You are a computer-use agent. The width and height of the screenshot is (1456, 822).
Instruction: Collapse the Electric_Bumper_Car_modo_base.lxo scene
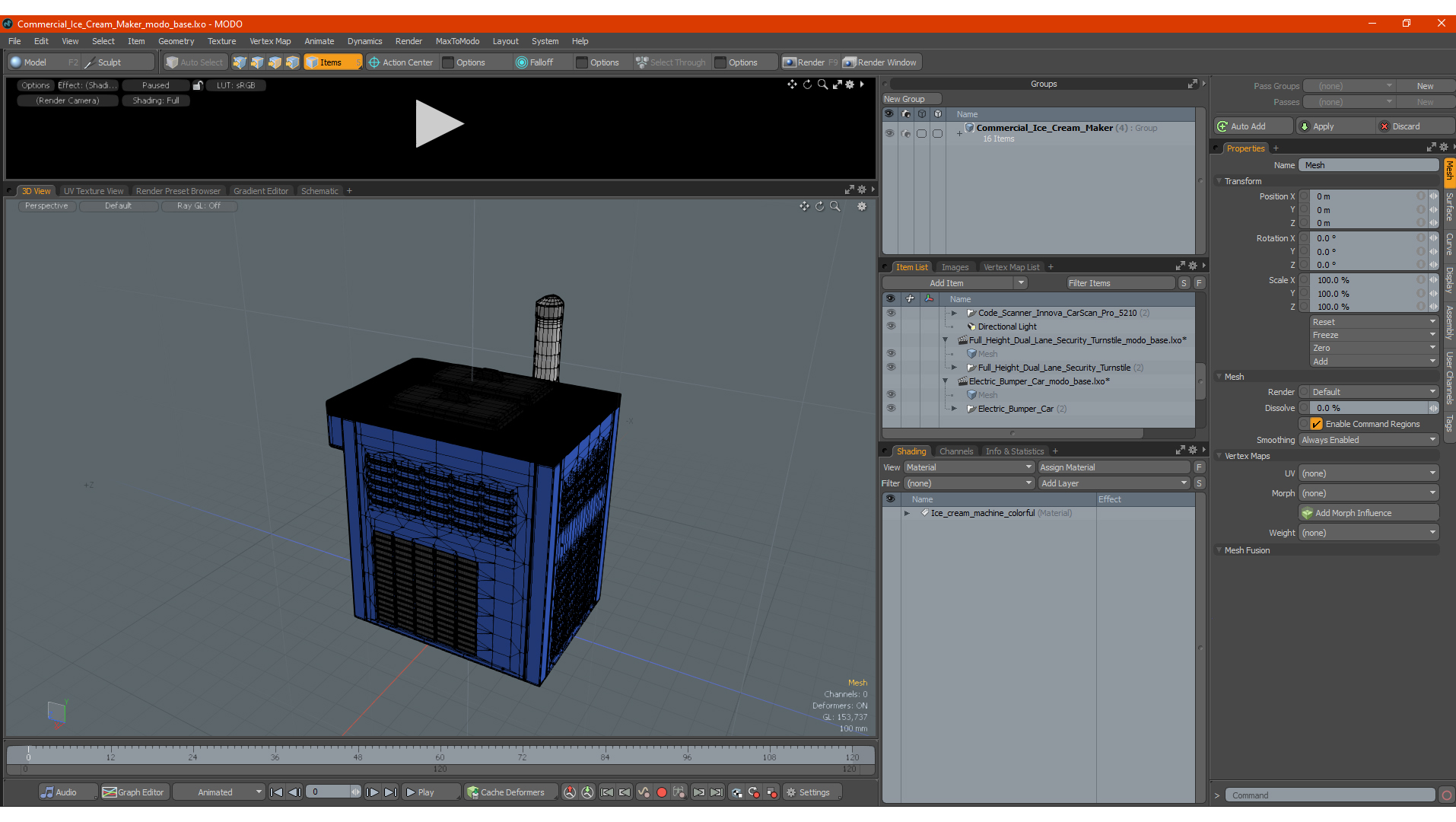tap(946, 381)
